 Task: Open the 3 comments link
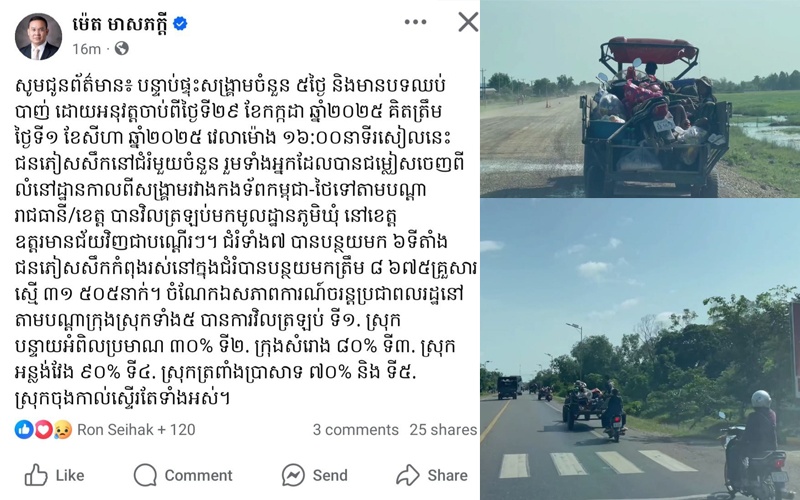coord(356,430)
